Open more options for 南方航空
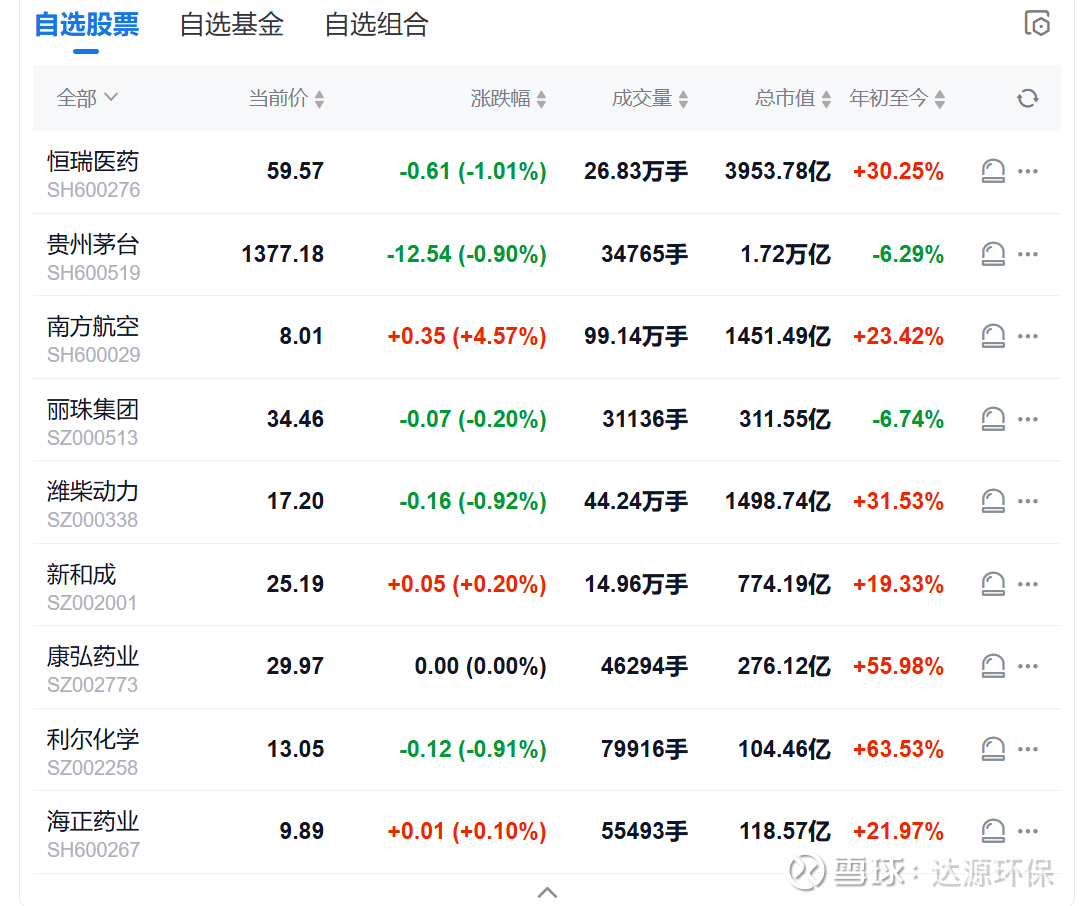This screenshot has height=906, width=1086. [x=1028, y=337]
